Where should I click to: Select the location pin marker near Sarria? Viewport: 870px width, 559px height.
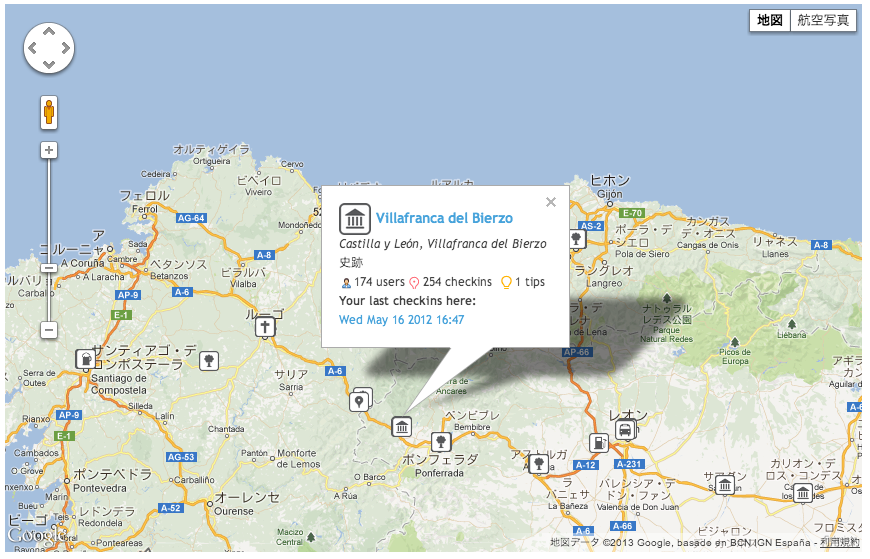coord(359,401)
